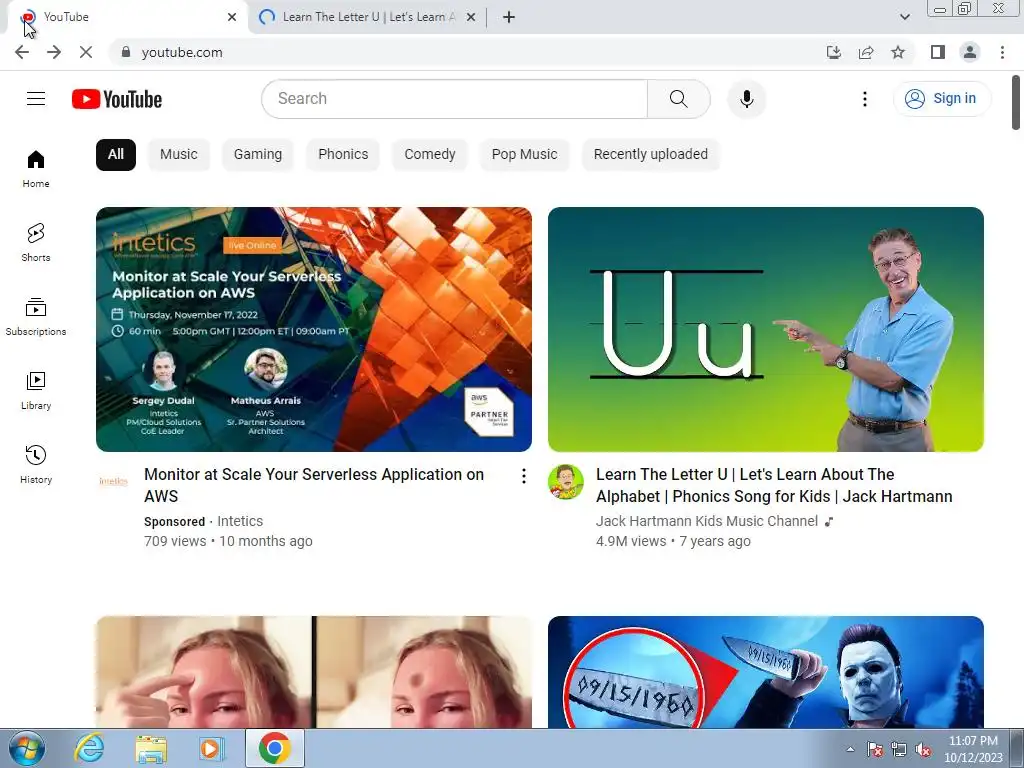Visit Jack Hartmann Kids Music Channel
This screenshot has height=768, width=1024.
tap(707, 521)
